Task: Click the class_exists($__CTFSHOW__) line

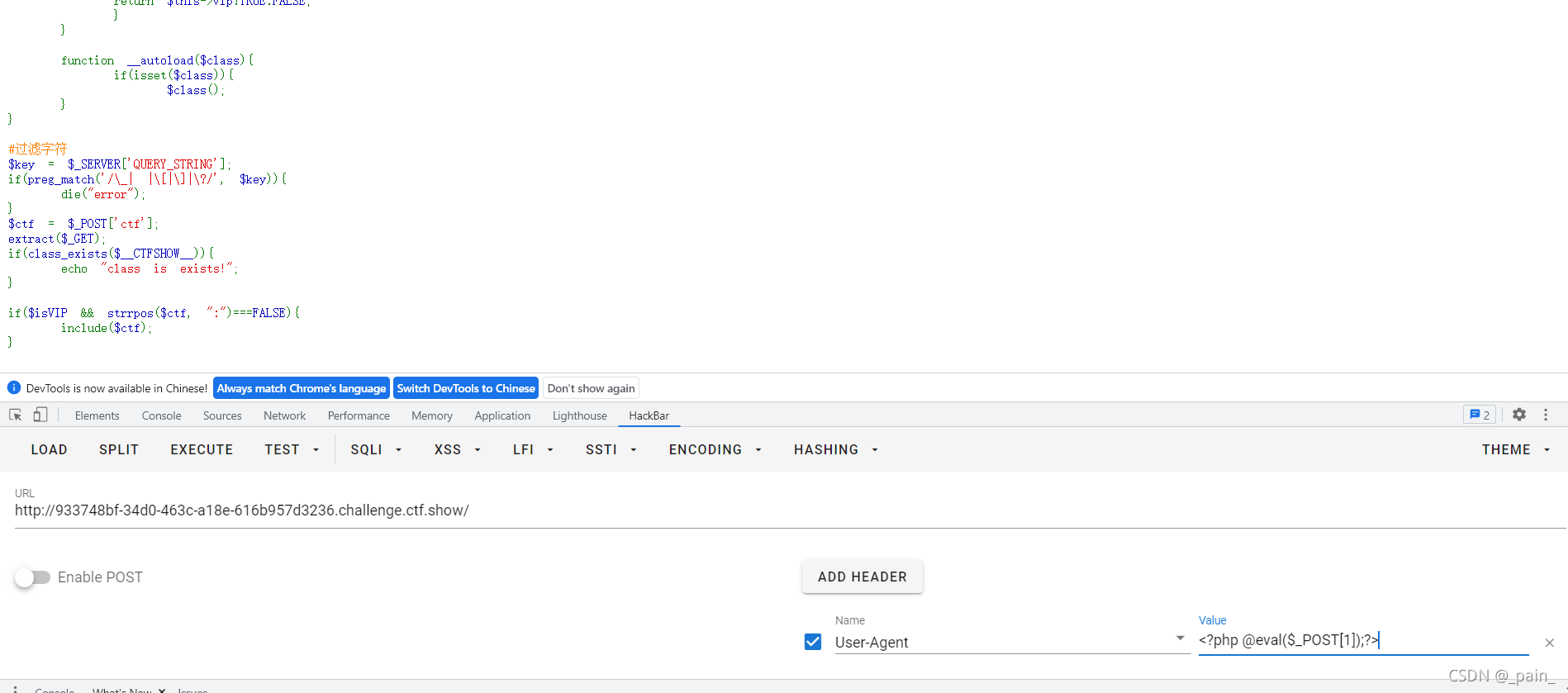Action: (x=111, y=254)
